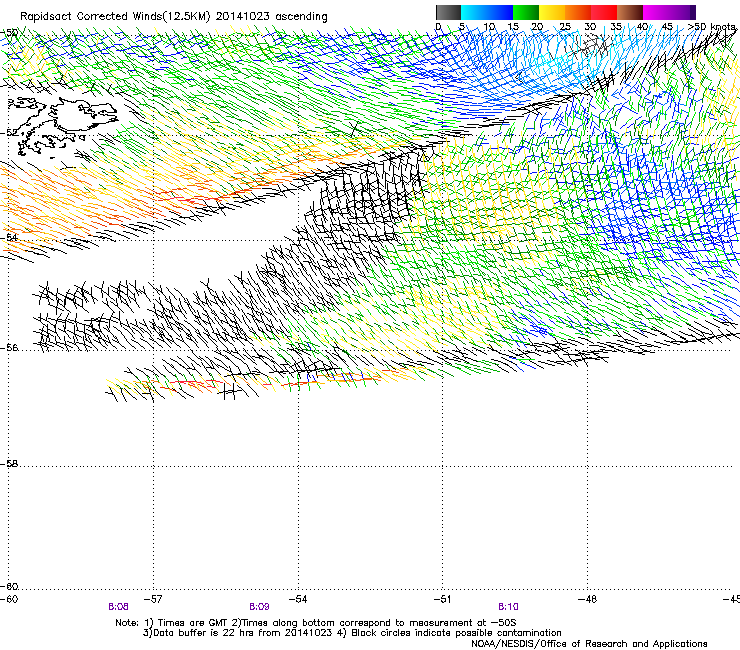Viewport: 740px width, 650px height.
Task: Select the yellow 20-25 knots color swatch
Action: (552, 12)
